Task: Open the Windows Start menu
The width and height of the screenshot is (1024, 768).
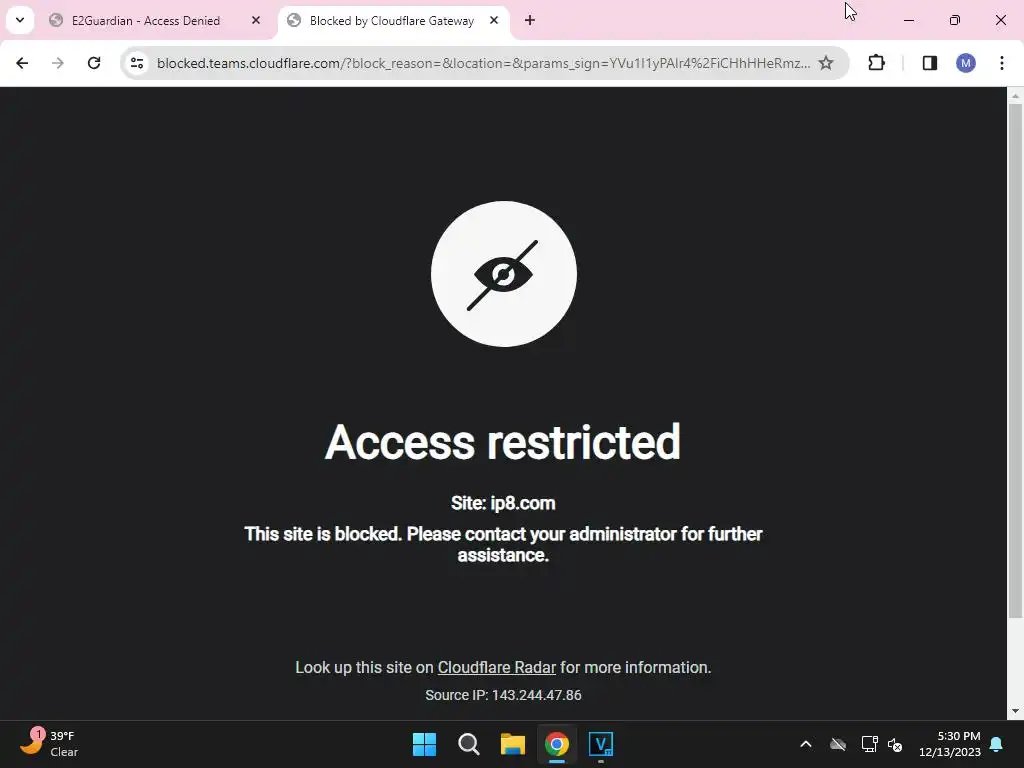Action: coord(424,744)
